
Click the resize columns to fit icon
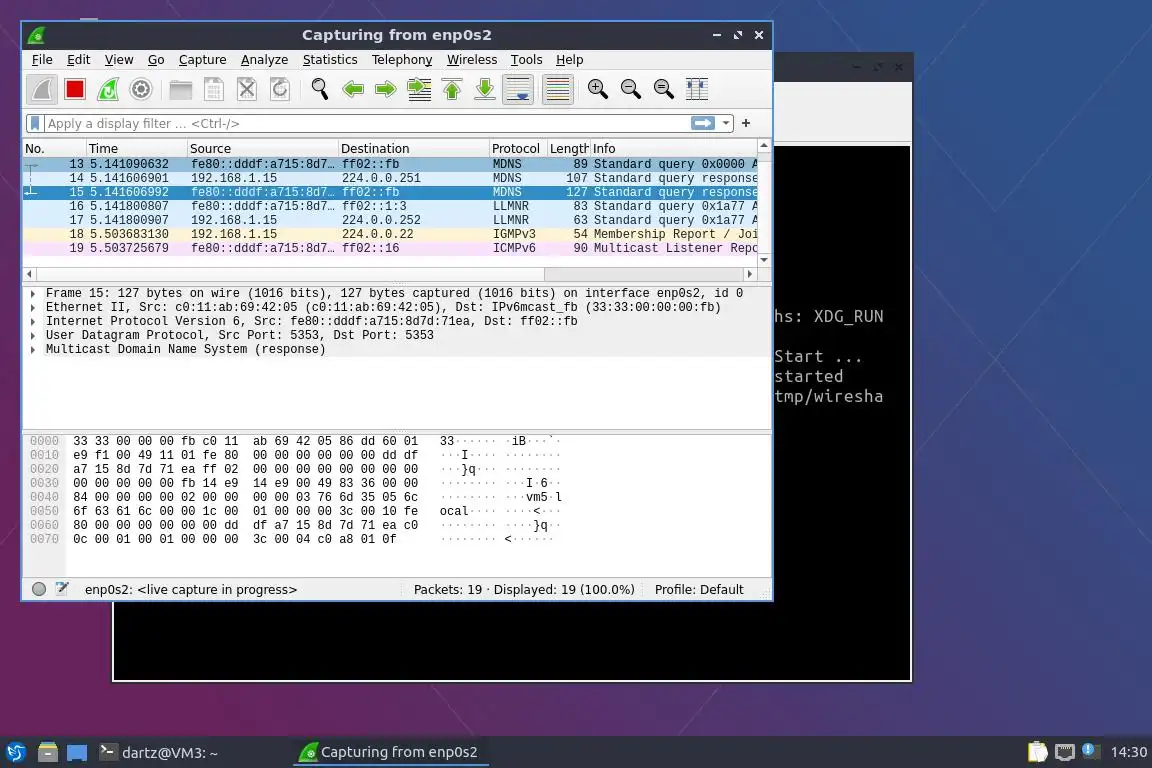click(696, 90)
